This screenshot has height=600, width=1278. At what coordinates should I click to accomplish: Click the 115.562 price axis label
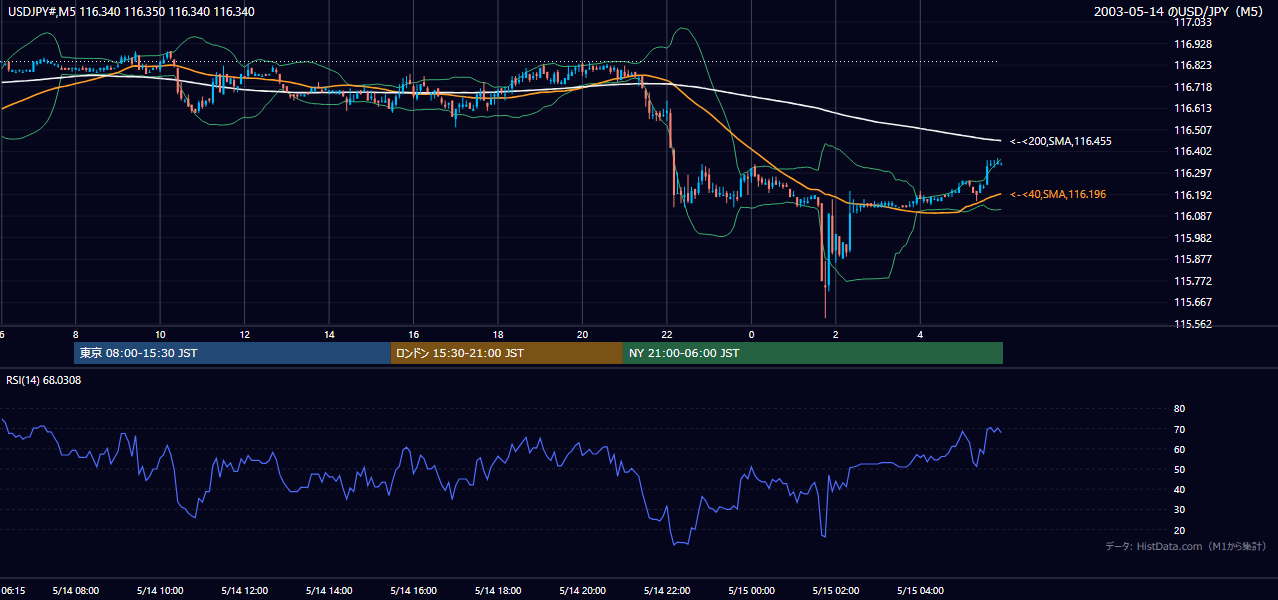tap(1191, 324)
